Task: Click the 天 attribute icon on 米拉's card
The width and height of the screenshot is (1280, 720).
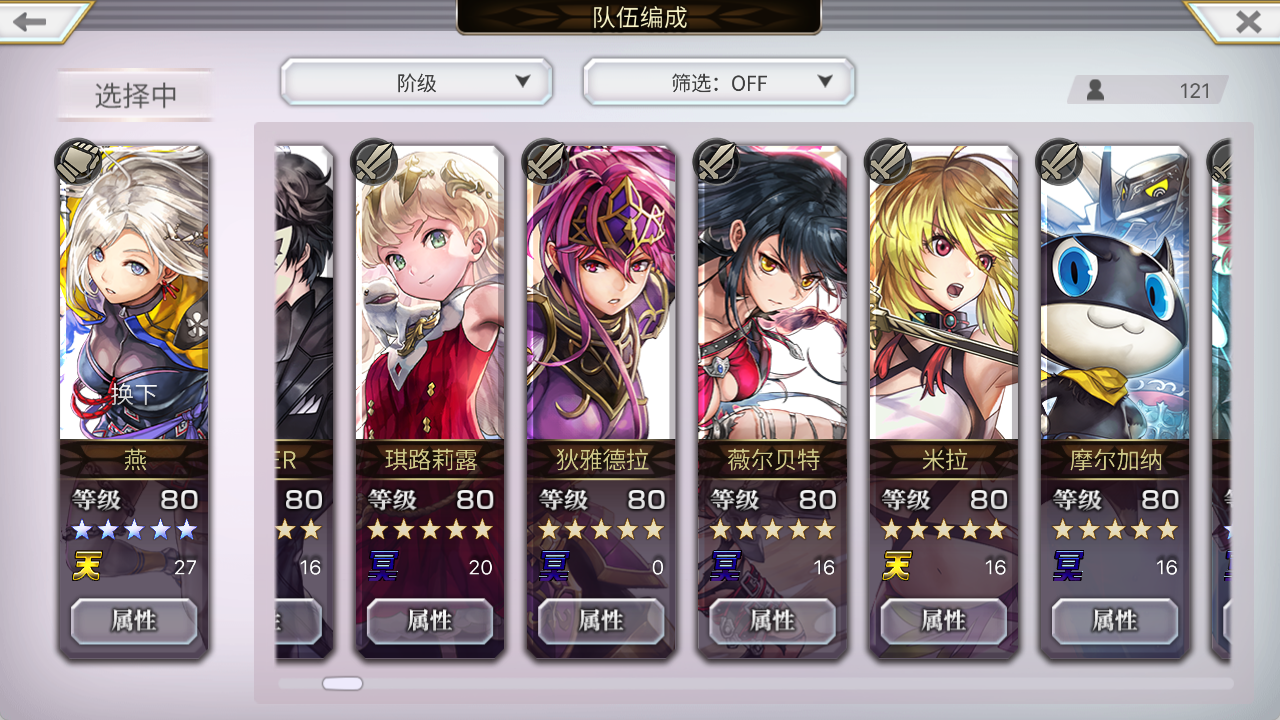Action: (896, 567)
